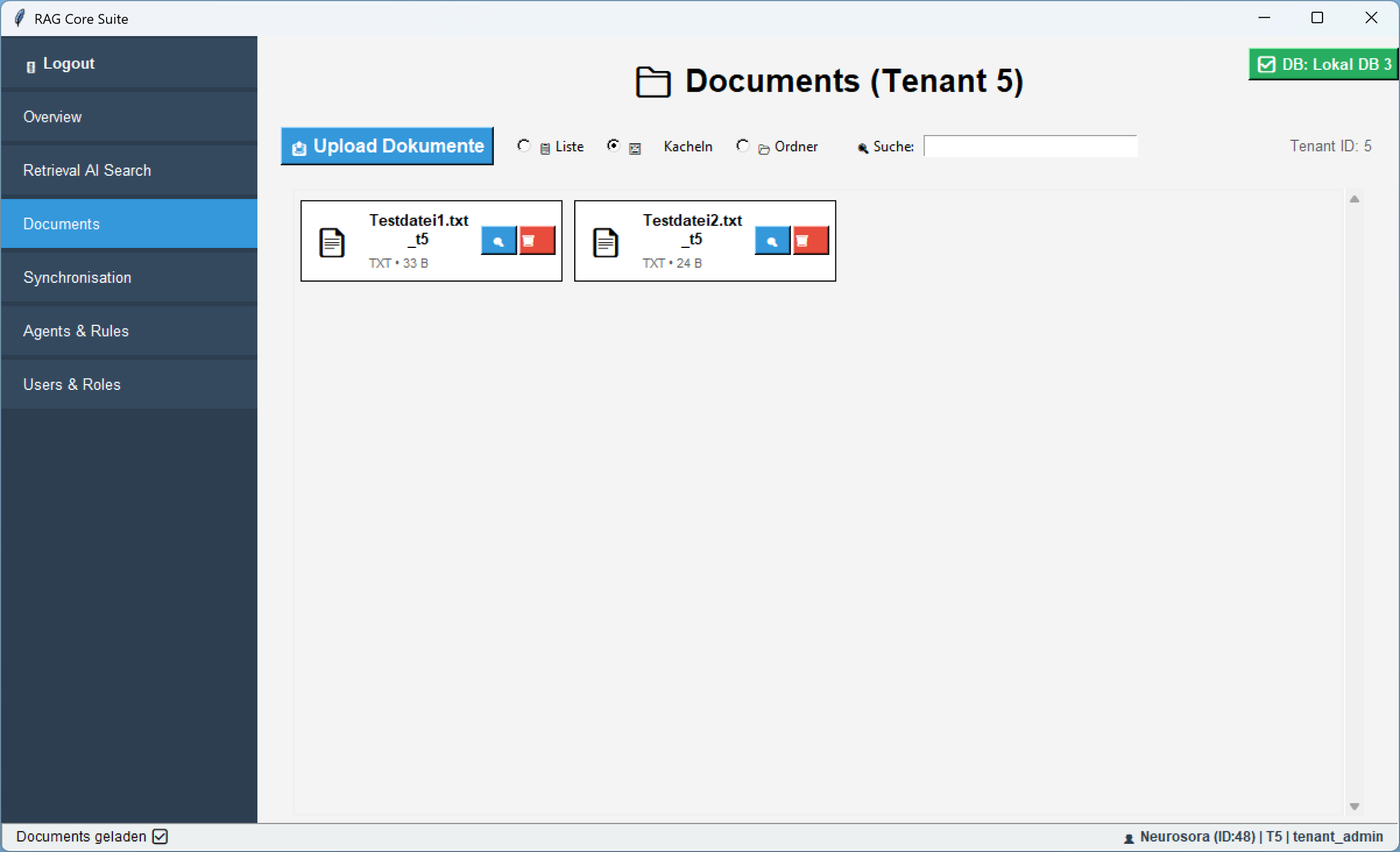Click the red trash icon on Testdatei1.txt
This screenshot has width=1400, height=852.
(536, 240)
